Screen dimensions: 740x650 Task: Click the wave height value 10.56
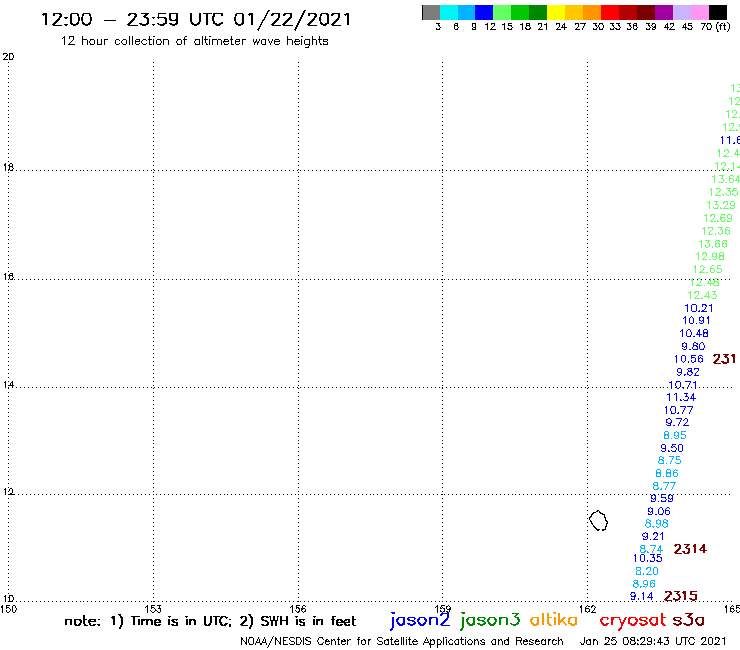[x=689, y=359]
